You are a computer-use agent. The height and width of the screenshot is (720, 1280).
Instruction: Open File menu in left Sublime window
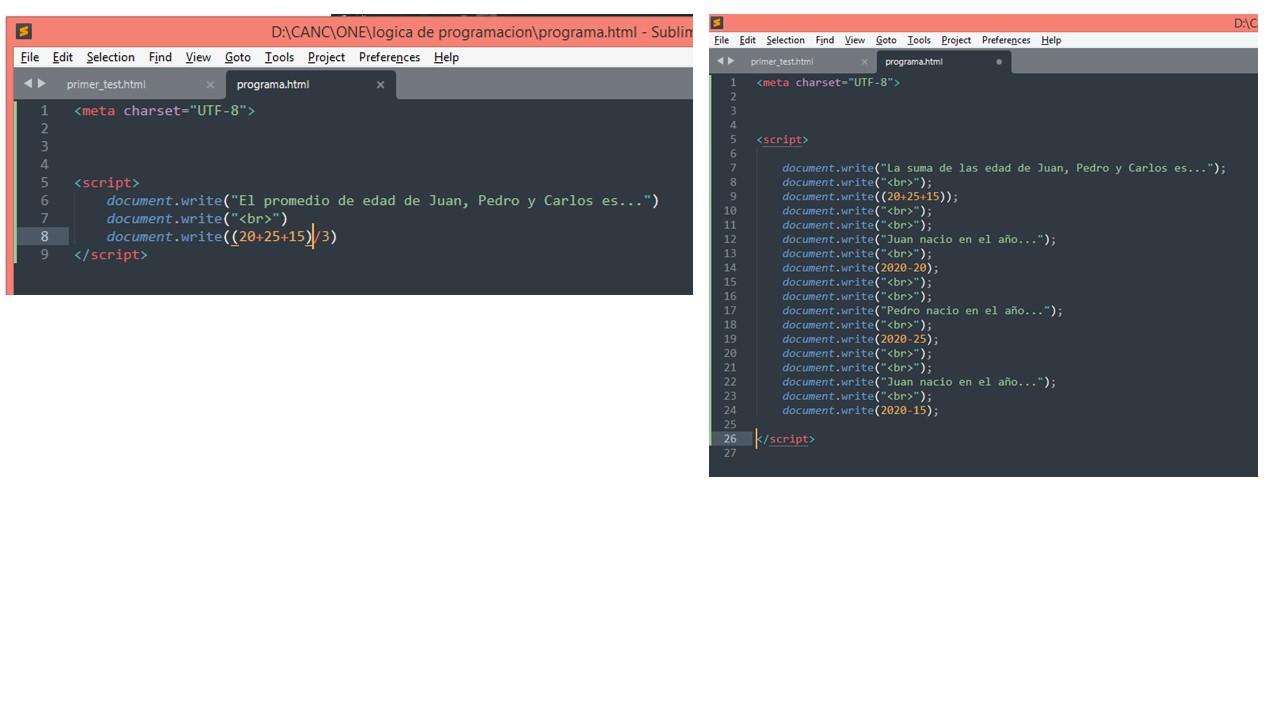(30, 57)
